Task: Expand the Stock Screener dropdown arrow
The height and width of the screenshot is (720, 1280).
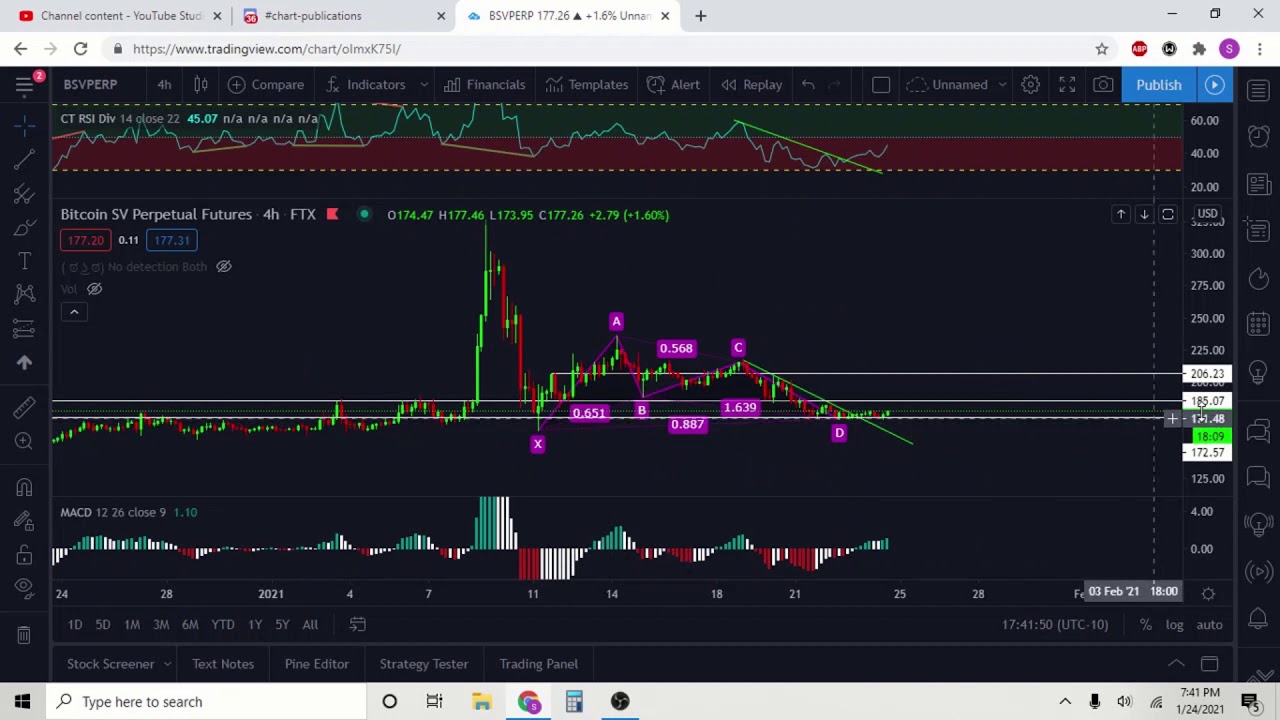Action: click(x=167, y=664)
